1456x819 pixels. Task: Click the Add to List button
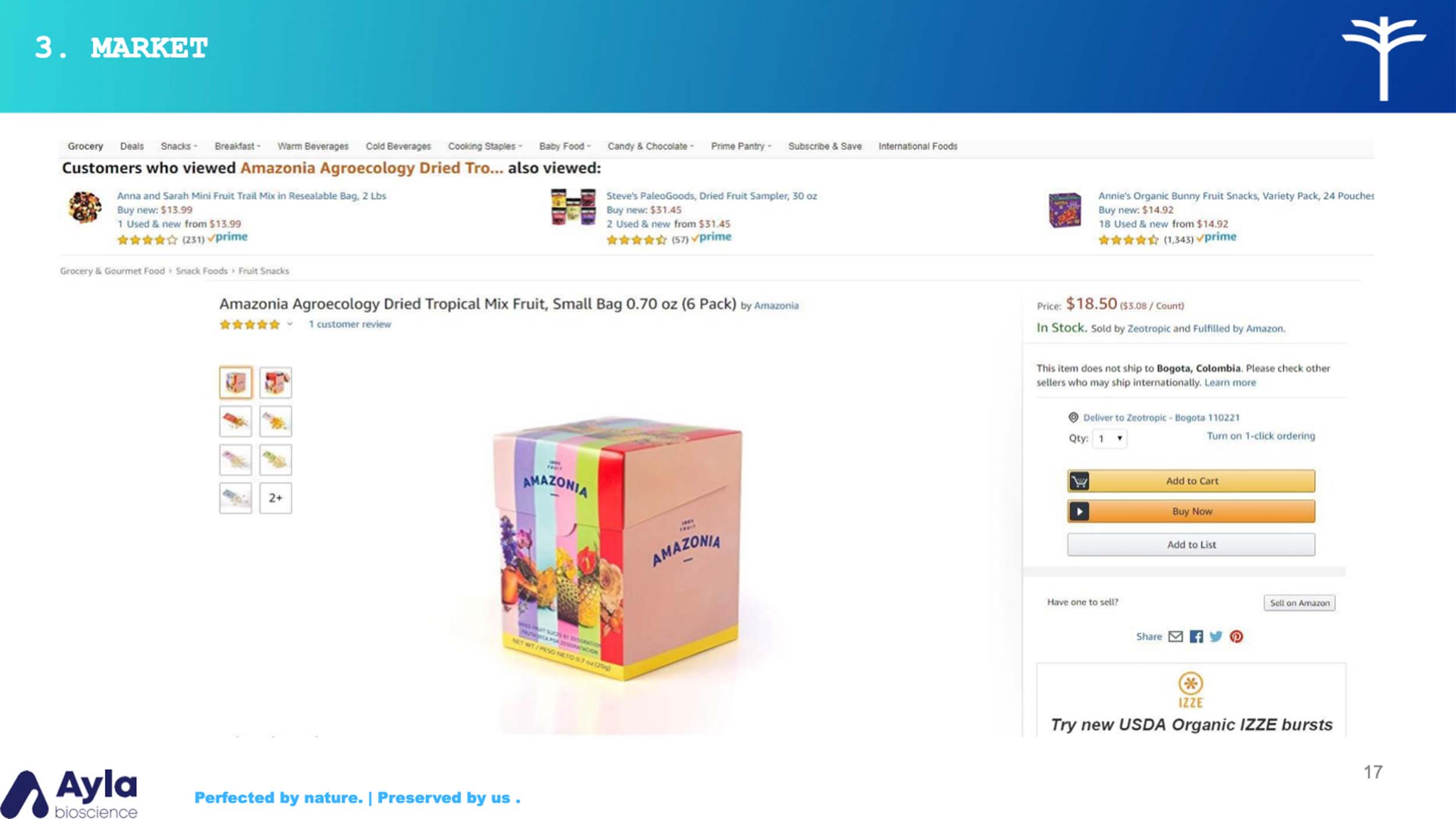(1191, 545)
